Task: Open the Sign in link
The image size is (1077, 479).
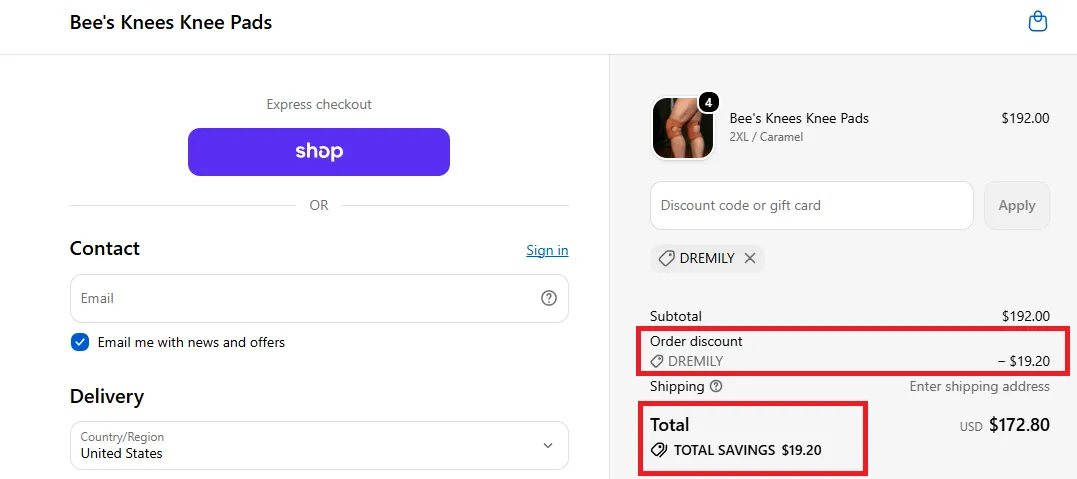Action: coord(547,250)
